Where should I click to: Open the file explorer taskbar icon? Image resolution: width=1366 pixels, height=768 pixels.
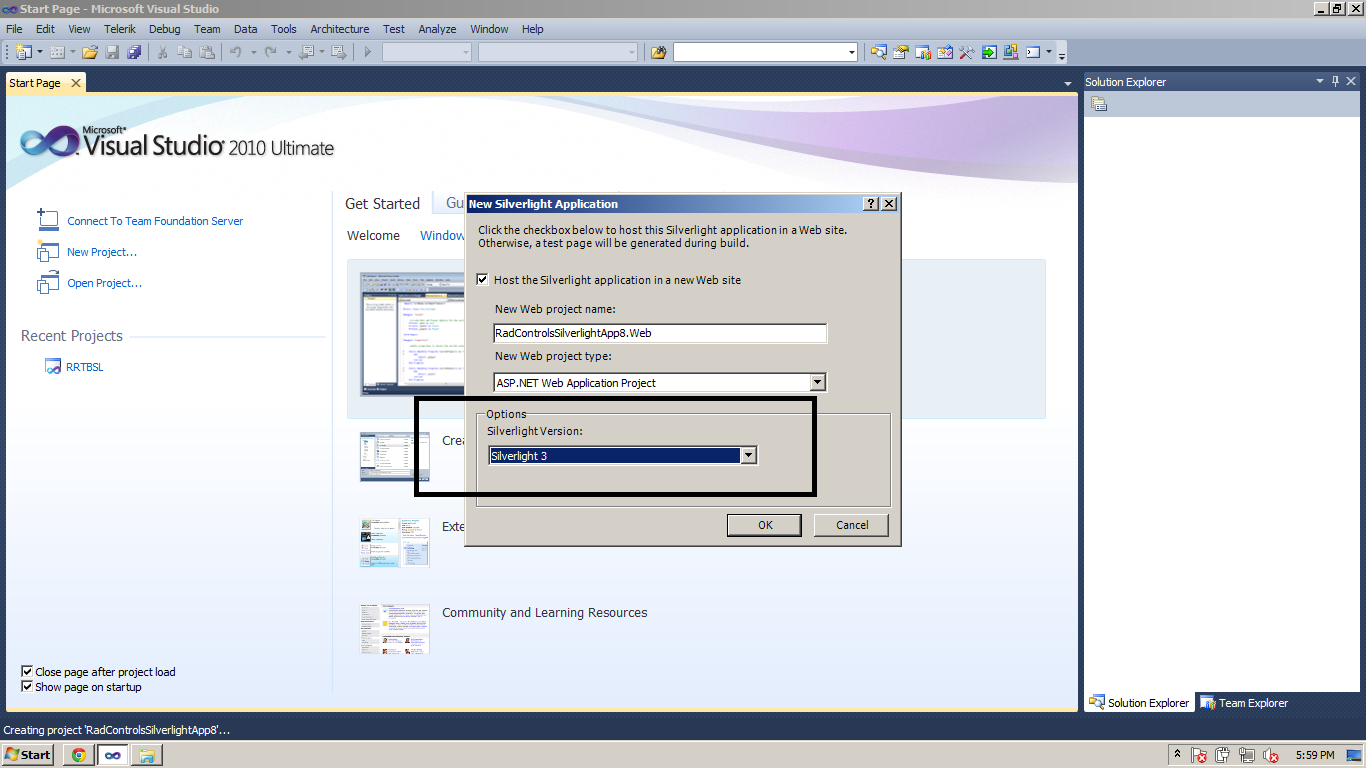pyautogui.click(x=146, y=755)
